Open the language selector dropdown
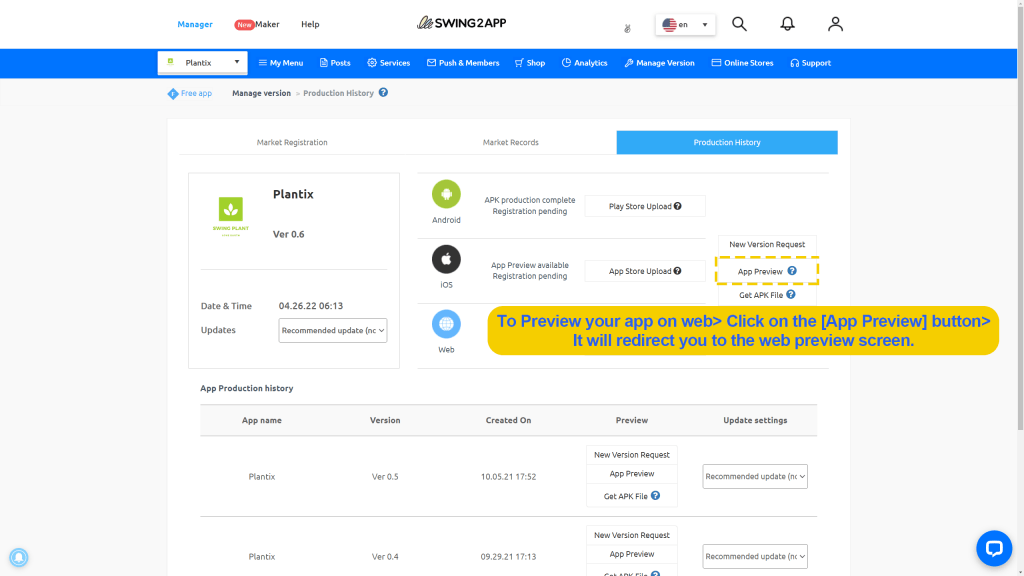 [685, 25]
